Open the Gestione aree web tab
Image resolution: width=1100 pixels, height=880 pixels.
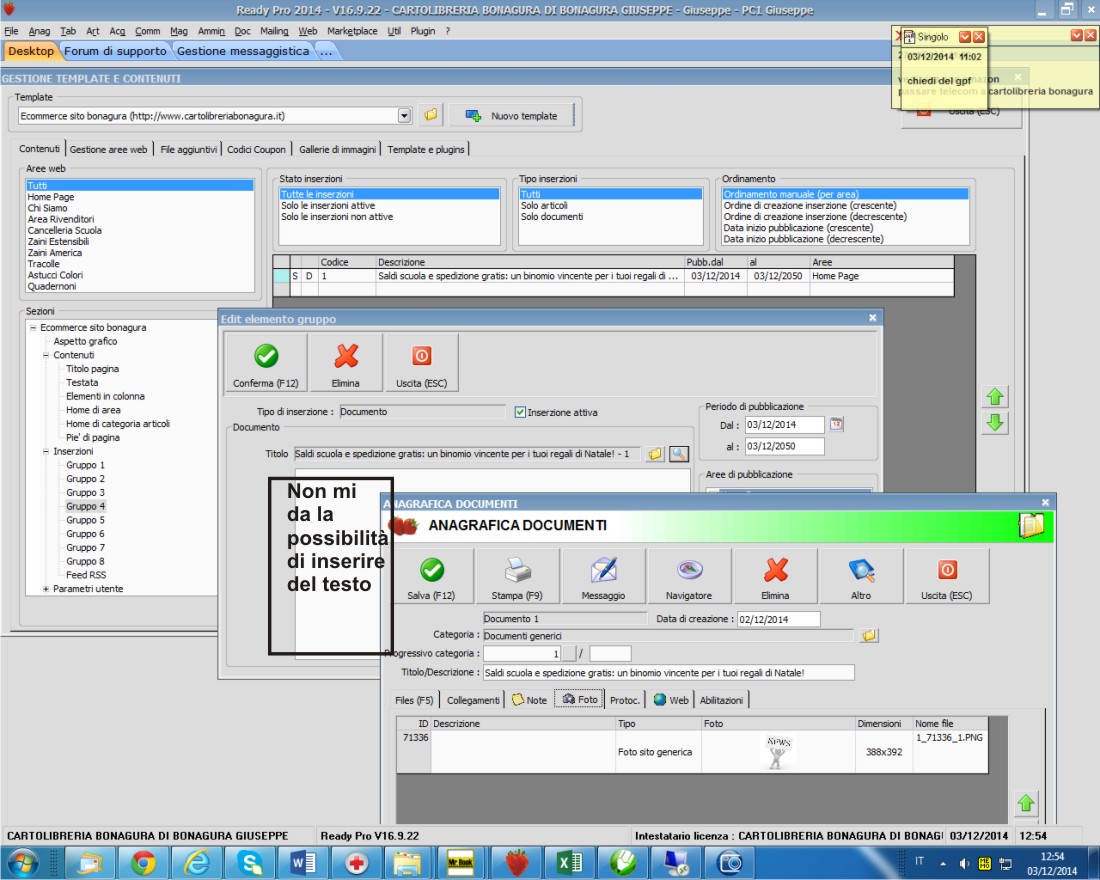(109, 149)
